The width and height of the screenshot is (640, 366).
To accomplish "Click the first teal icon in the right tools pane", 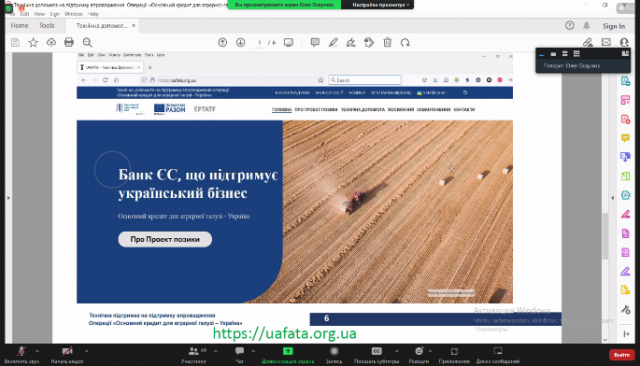I will coord(625,81).
